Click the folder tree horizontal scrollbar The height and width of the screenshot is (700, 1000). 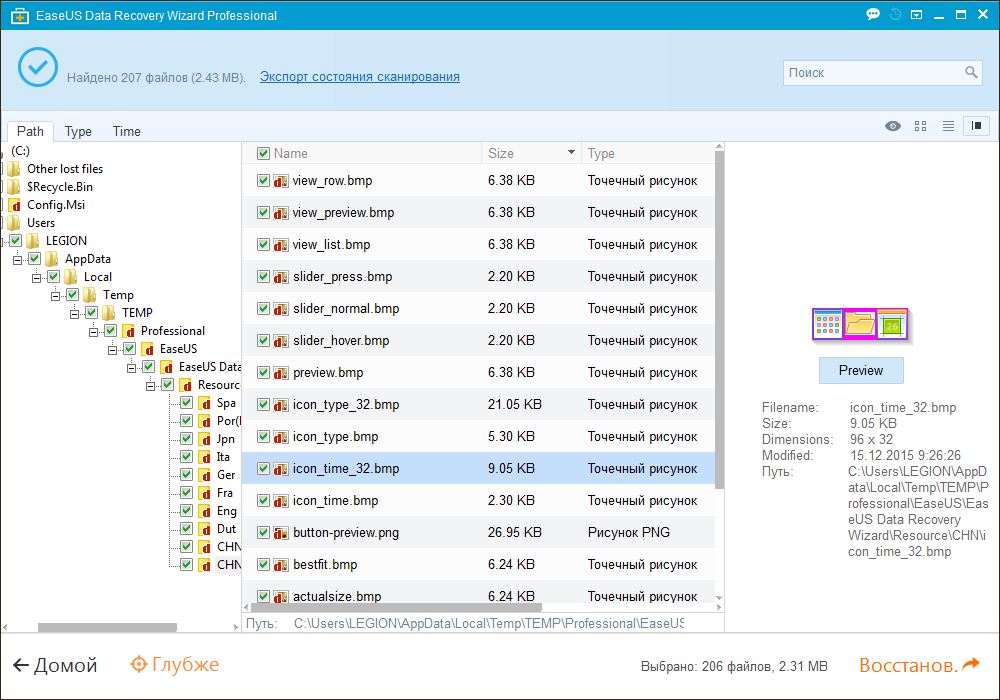pyautogui.click(x=107, y=627)
